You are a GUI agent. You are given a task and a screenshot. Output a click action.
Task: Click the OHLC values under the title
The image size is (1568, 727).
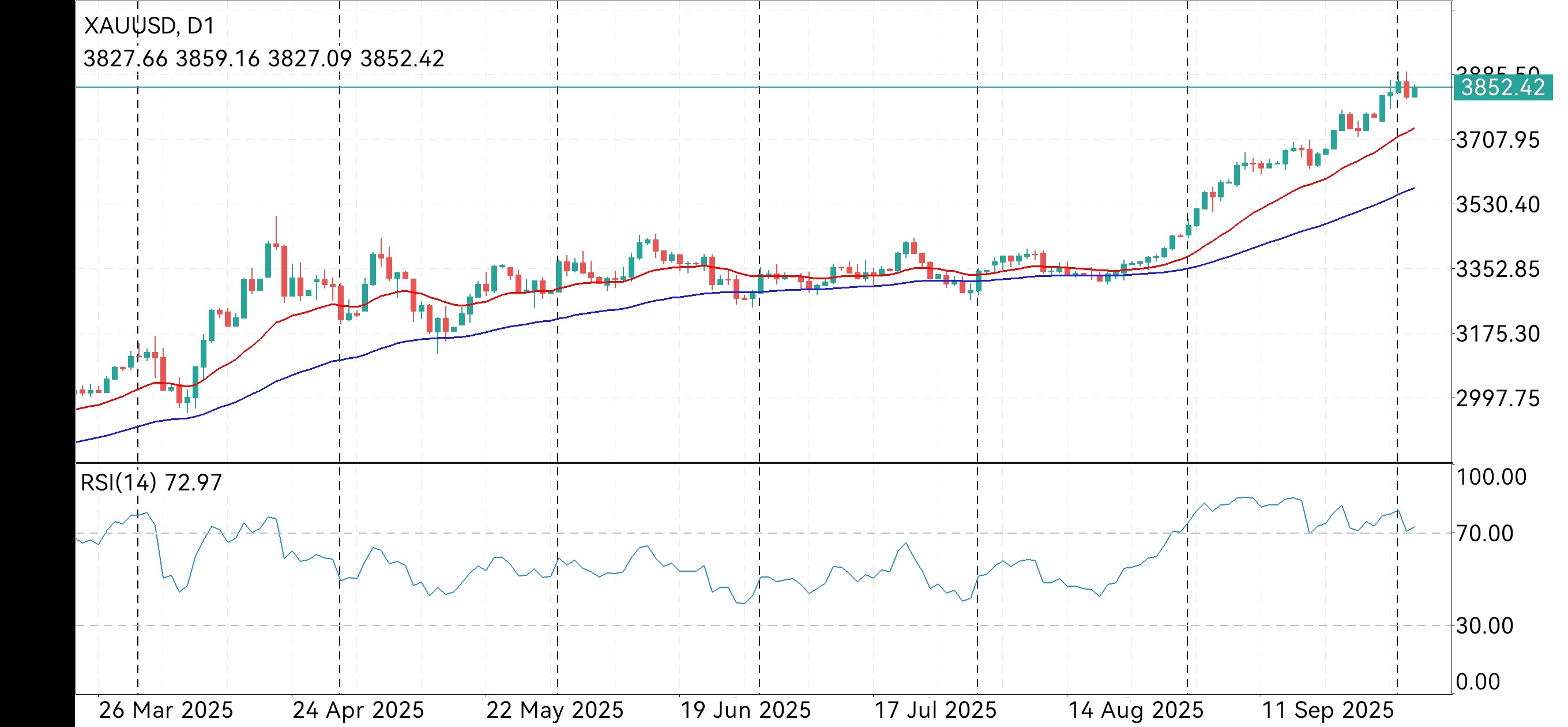(264, 58)
